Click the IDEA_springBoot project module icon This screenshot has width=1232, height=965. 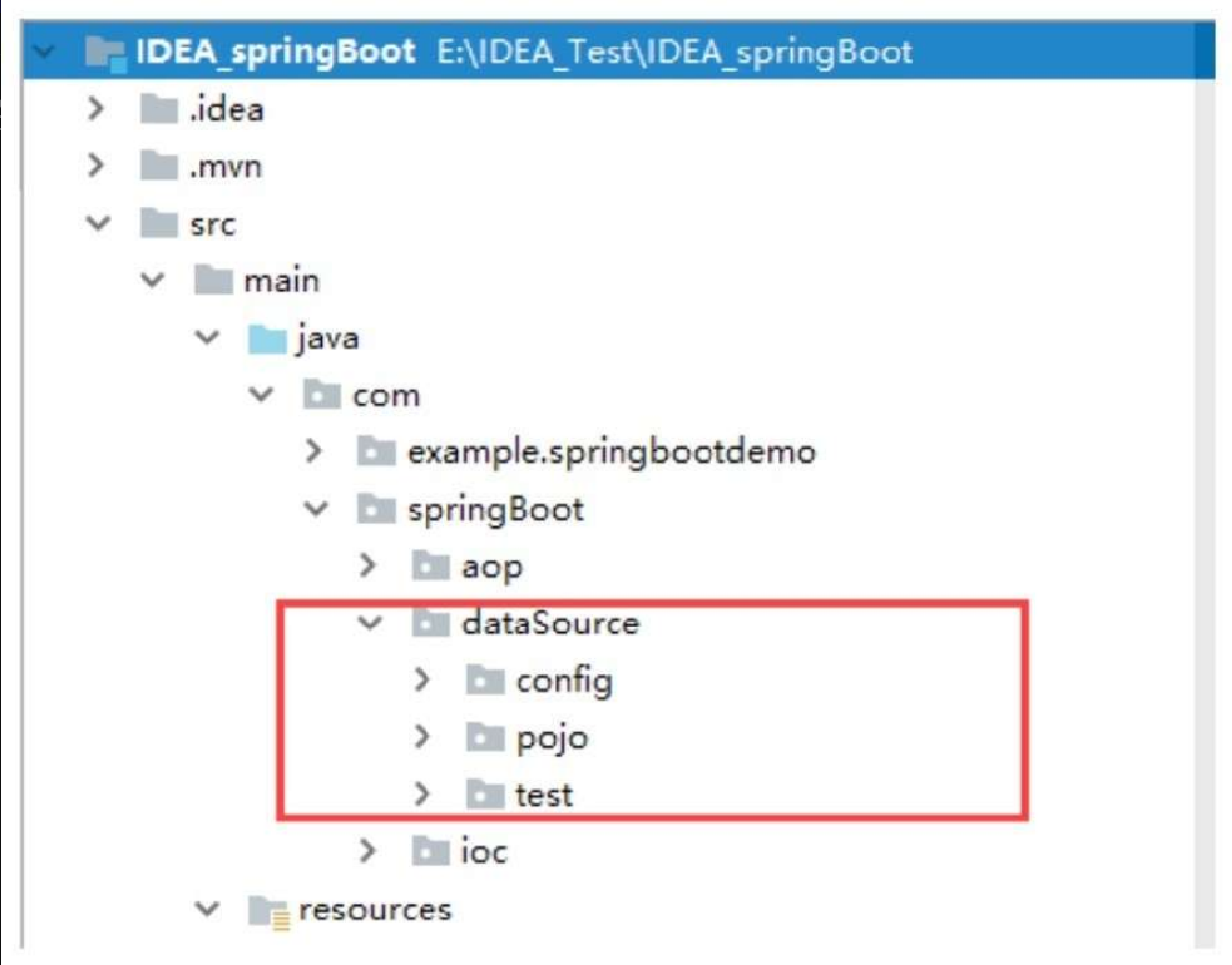(x=104, y=51)
